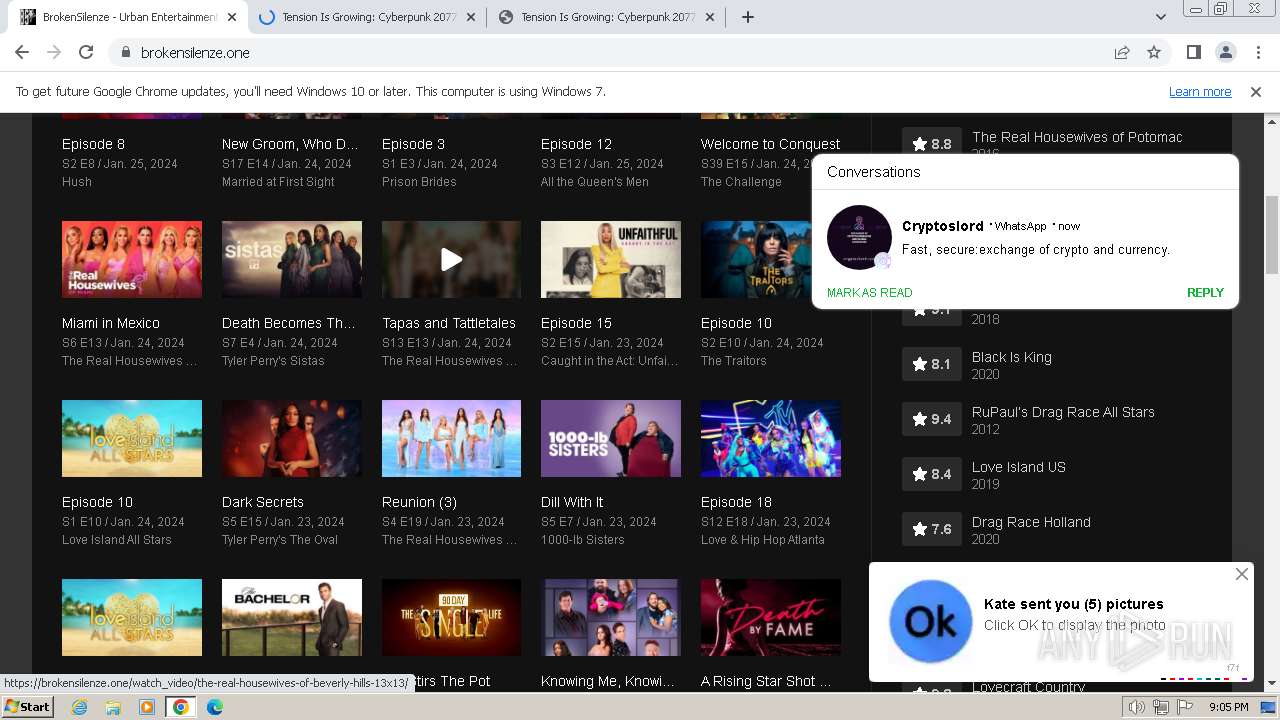The height and width of the screenshot is (720, 1280).
Task: Open the Death by Fame thumbnail
Action: [x=771, y=618]
